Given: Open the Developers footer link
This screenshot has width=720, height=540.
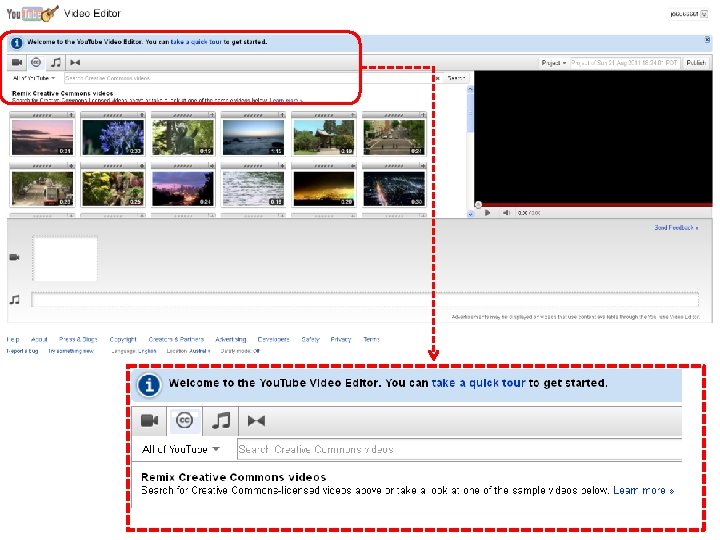Looking at the screenshot, I should (x=273, y=339).
